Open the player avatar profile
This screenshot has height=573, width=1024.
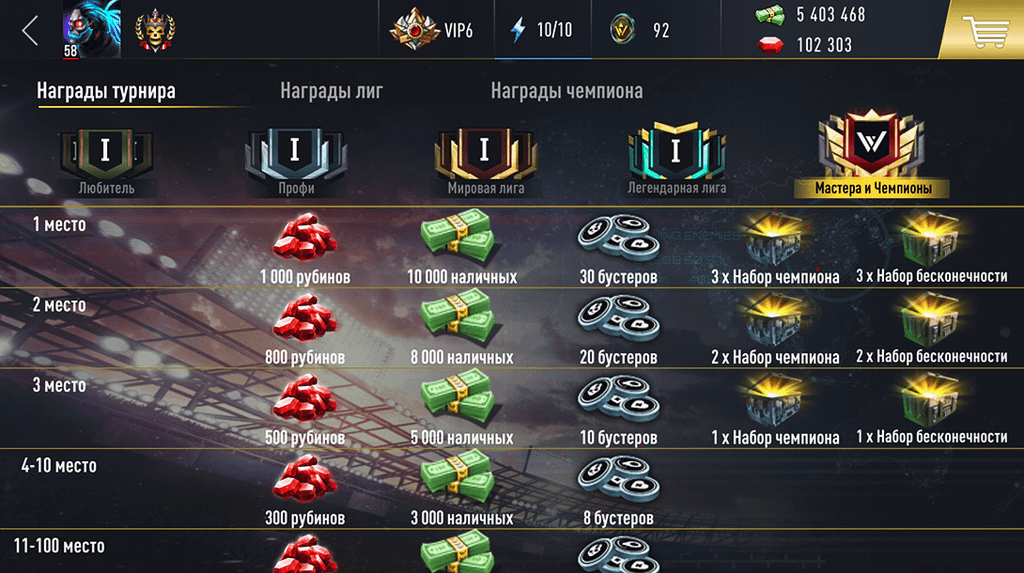click(x=91, y=29)
